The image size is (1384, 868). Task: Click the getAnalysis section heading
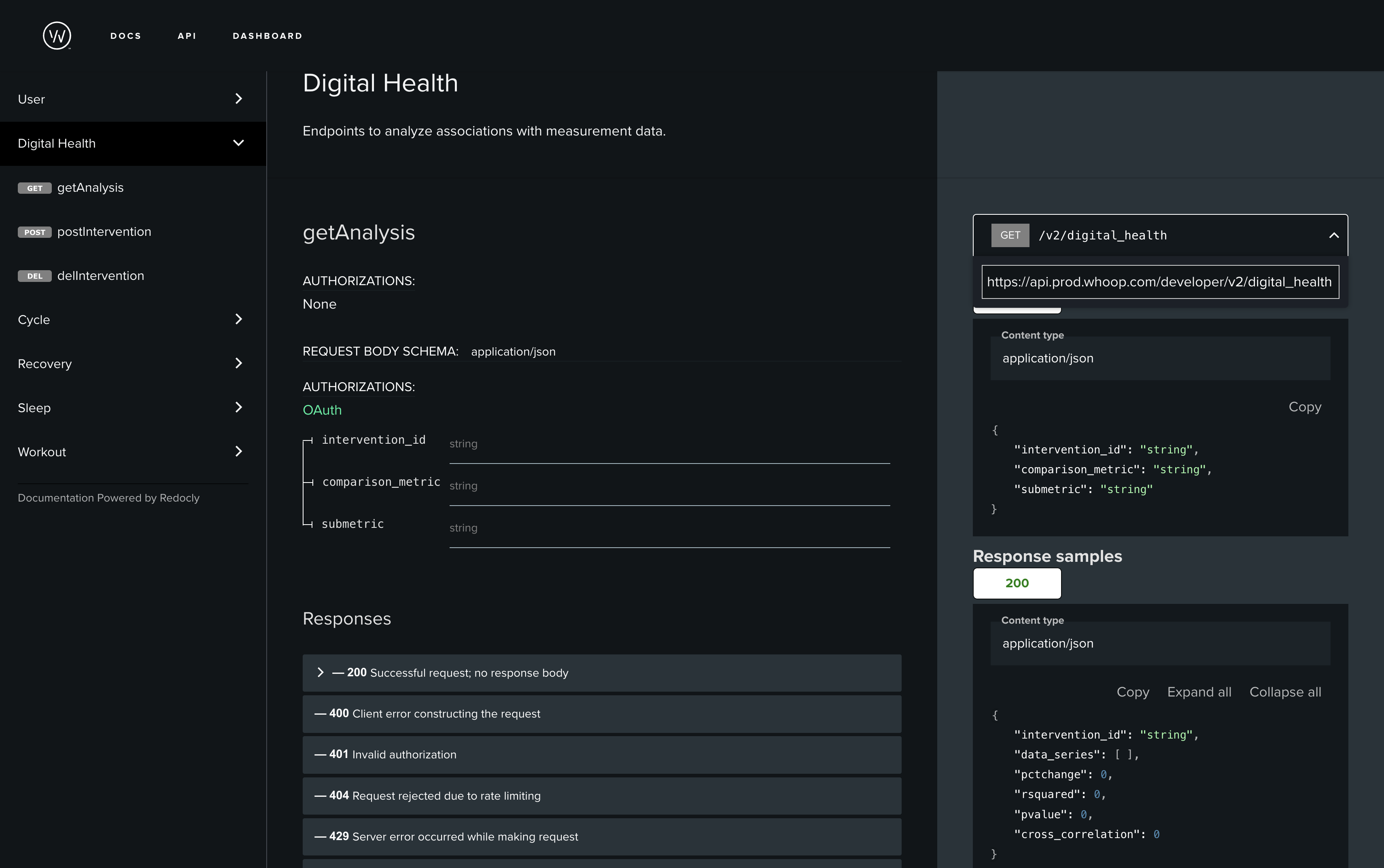359,233
